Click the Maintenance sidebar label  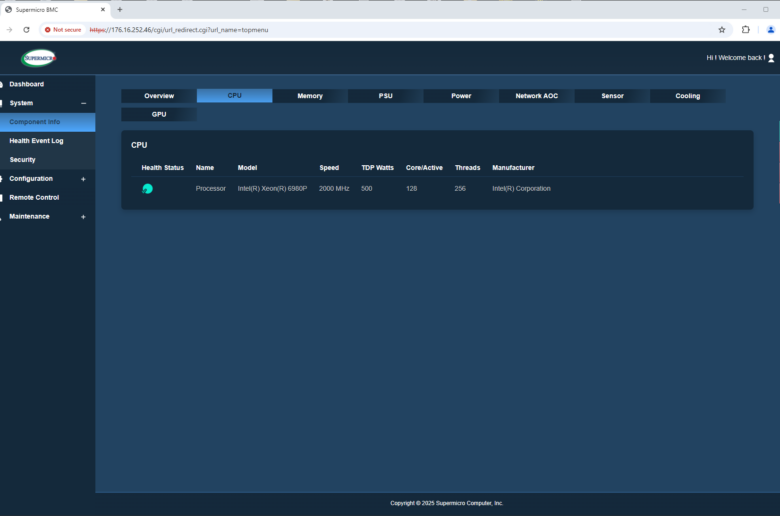pyautogui.click(x=29, y=216)
